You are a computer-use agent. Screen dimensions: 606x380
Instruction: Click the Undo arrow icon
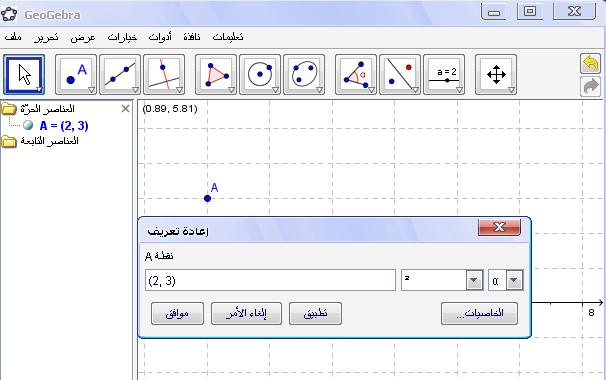590,63
